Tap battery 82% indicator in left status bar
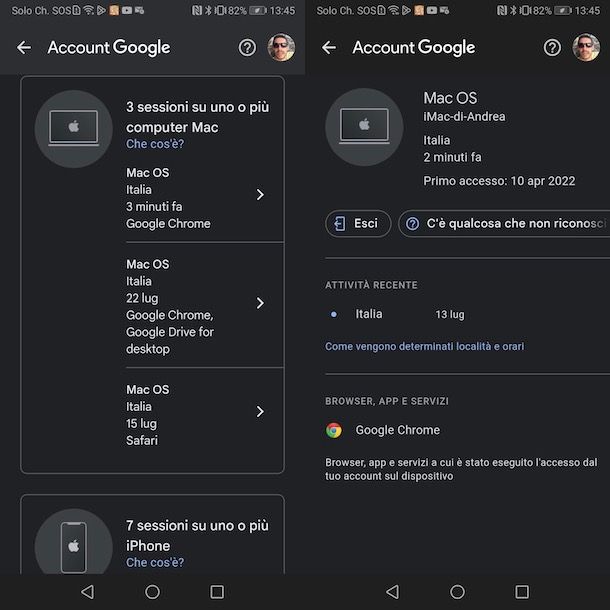This screenshot has height=610, width=610. [247, 11]
